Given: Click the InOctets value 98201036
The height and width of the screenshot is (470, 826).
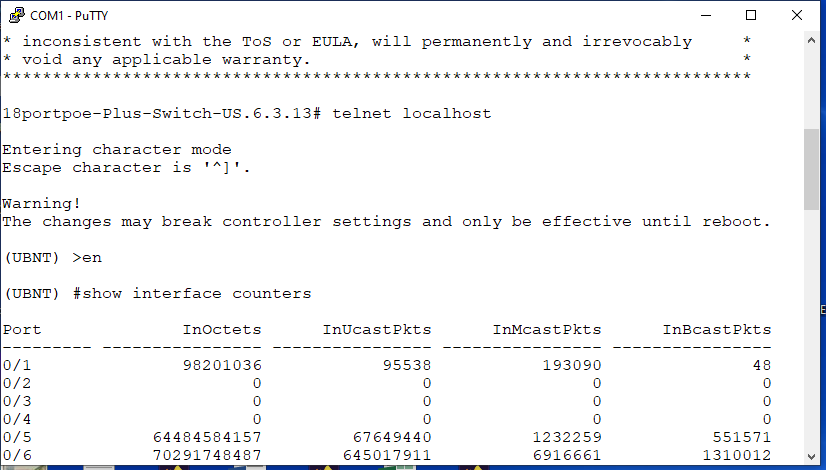Looking at the screenshot, I should click(x=222, y=365).
